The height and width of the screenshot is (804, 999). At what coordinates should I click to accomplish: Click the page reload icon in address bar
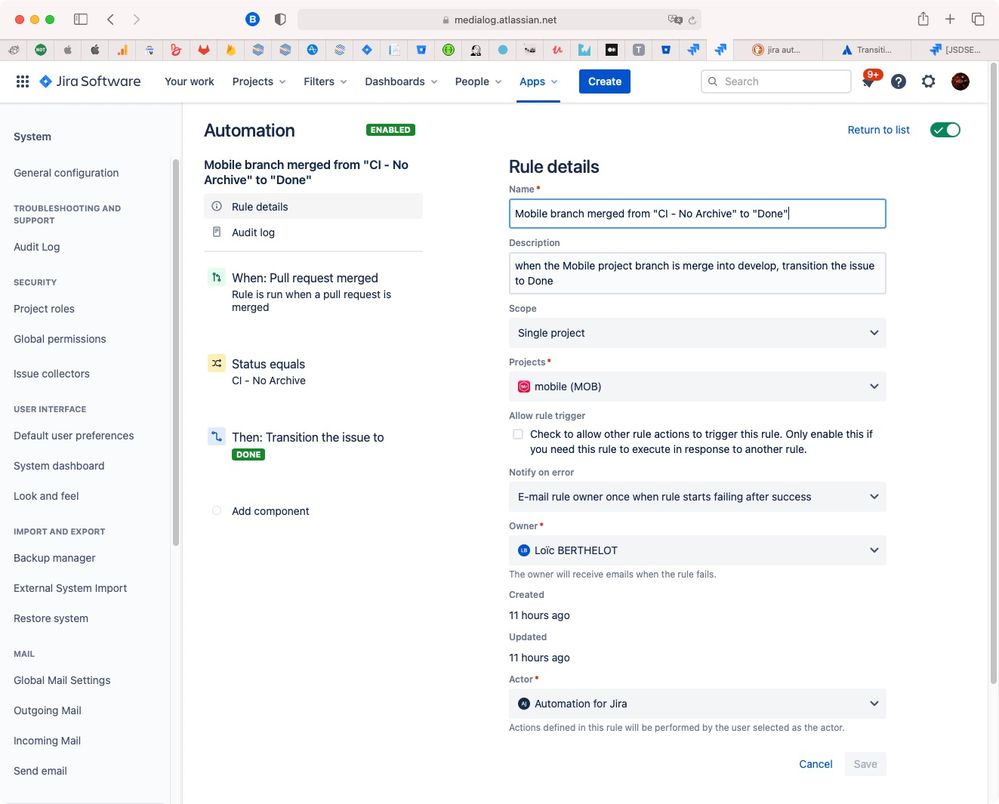[692, 20]
